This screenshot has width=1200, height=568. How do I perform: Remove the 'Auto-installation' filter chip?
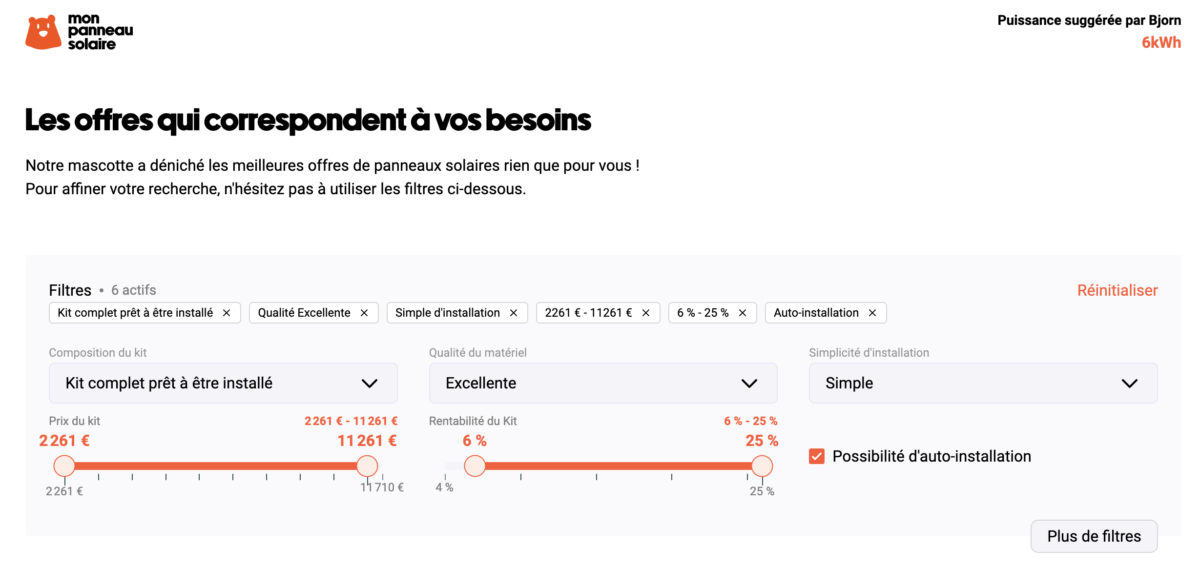click(872, 313)
